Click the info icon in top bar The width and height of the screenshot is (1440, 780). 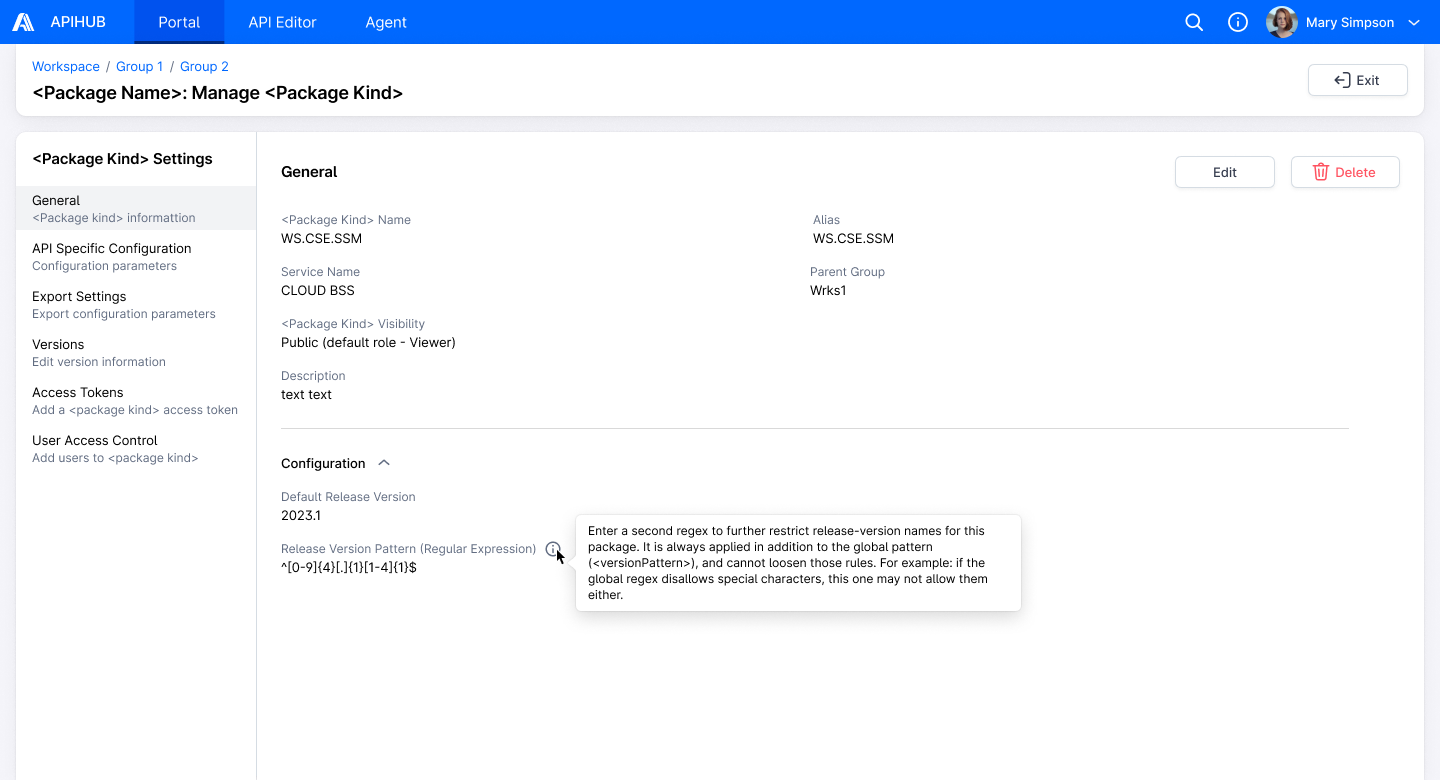tap(1238, 22)
